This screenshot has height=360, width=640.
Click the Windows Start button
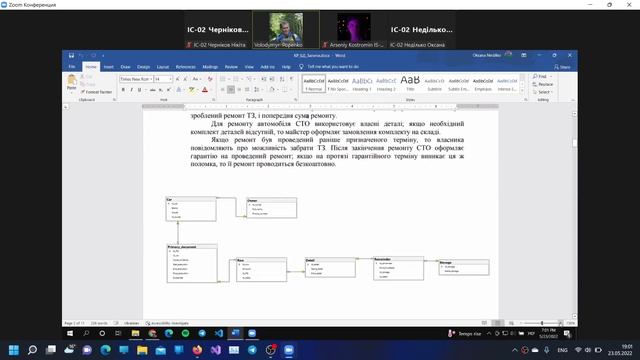tap(14, 350)
